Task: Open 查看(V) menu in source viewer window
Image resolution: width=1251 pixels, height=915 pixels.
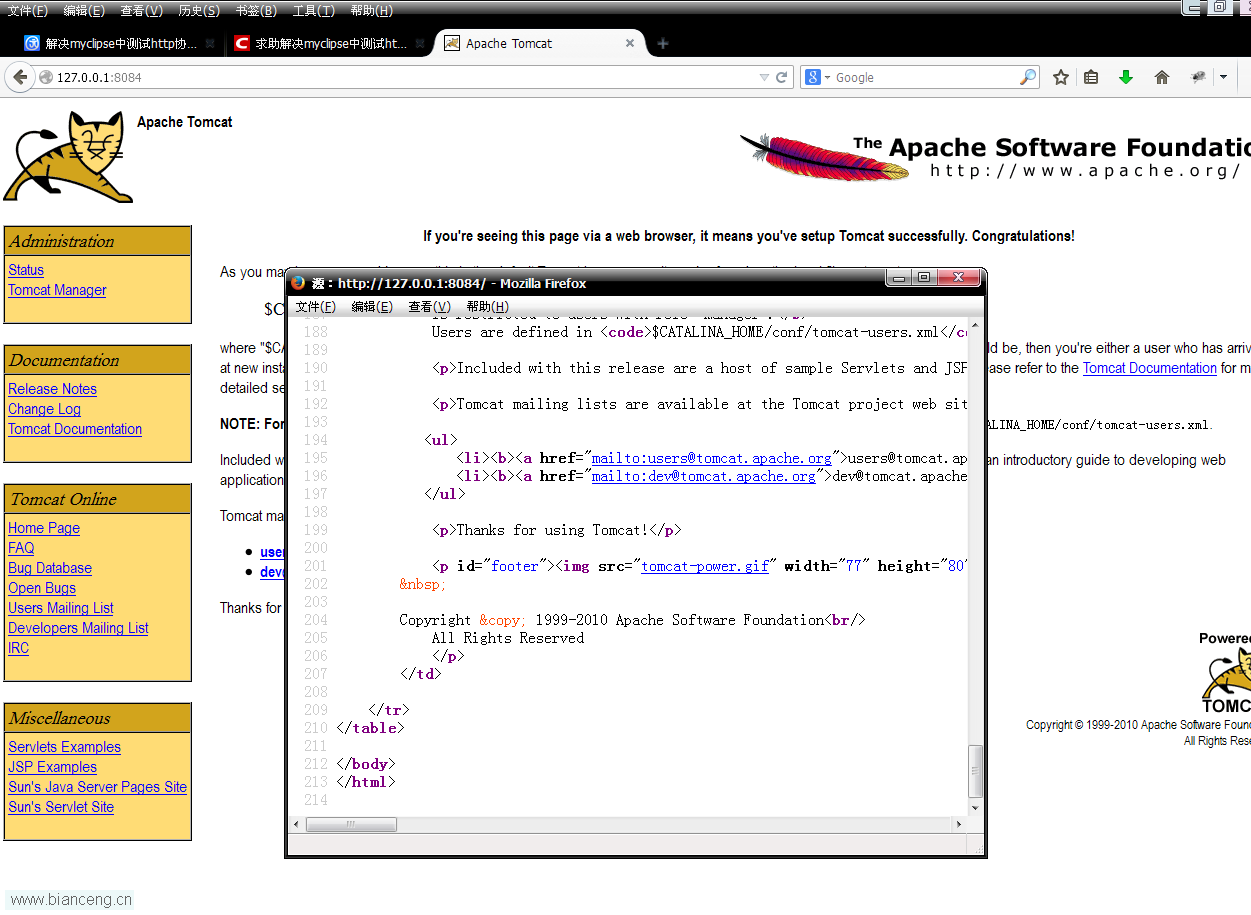Action: point(429,306)
